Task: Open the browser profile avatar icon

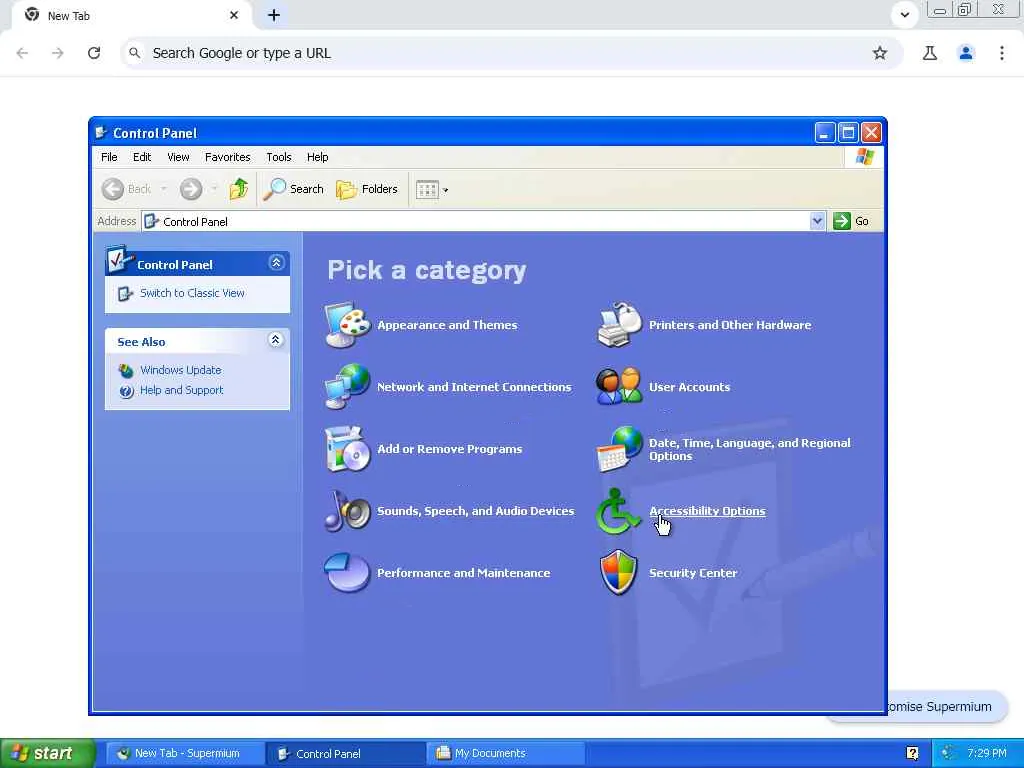Action: (x=965, y=53)
